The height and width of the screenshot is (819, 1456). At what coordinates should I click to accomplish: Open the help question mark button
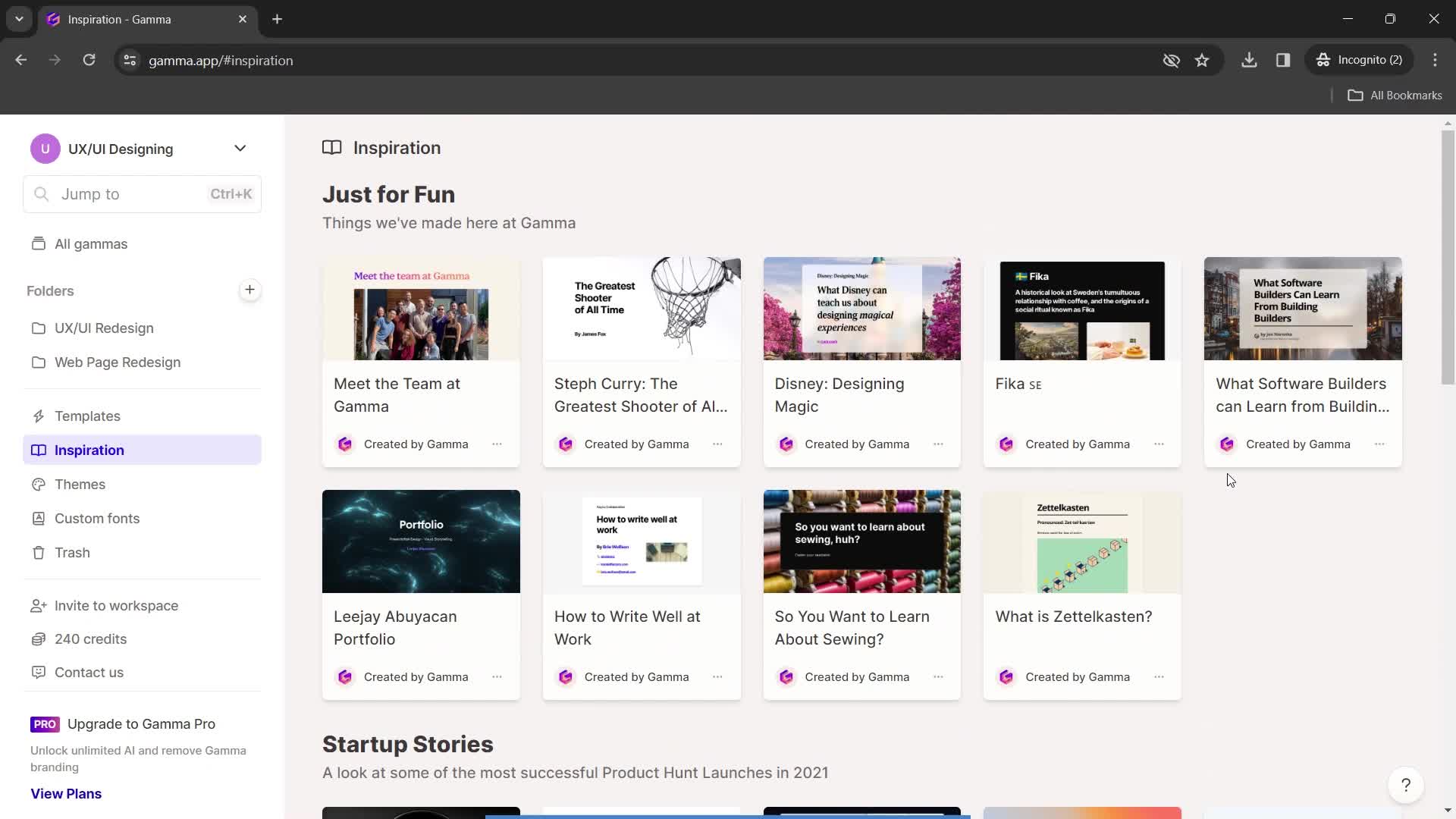(x=1406, y=786)
